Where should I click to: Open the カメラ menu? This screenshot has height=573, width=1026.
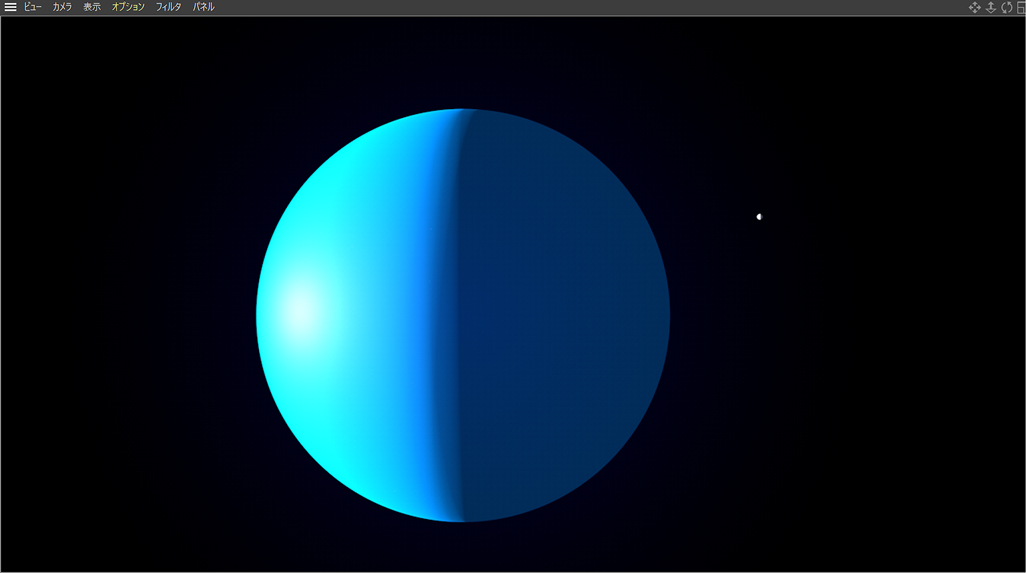[62, 7]
